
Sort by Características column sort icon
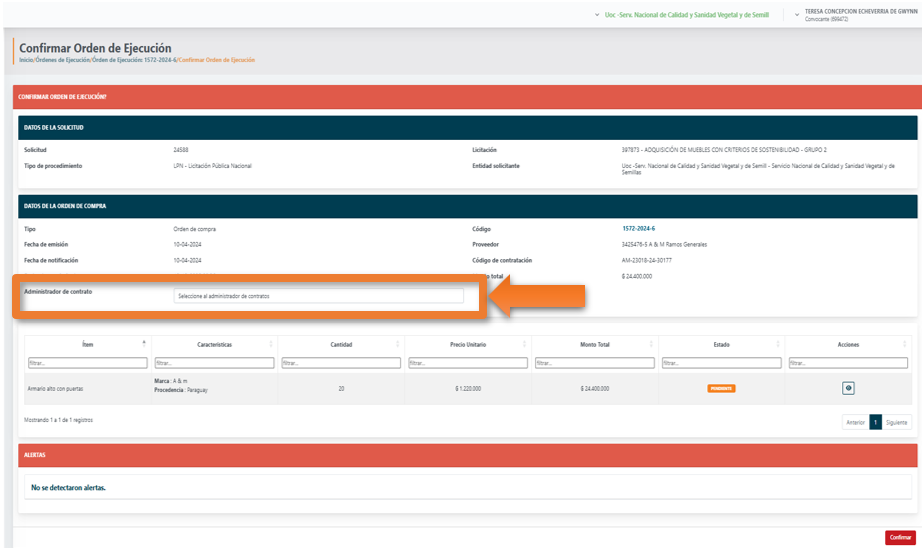271,344
